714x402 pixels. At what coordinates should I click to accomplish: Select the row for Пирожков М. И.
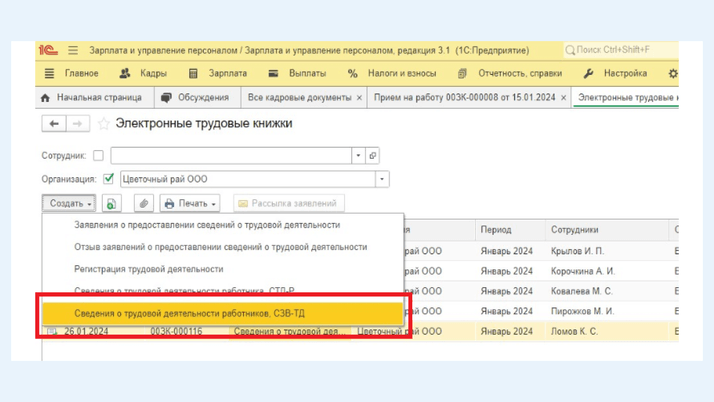point(541,311)
